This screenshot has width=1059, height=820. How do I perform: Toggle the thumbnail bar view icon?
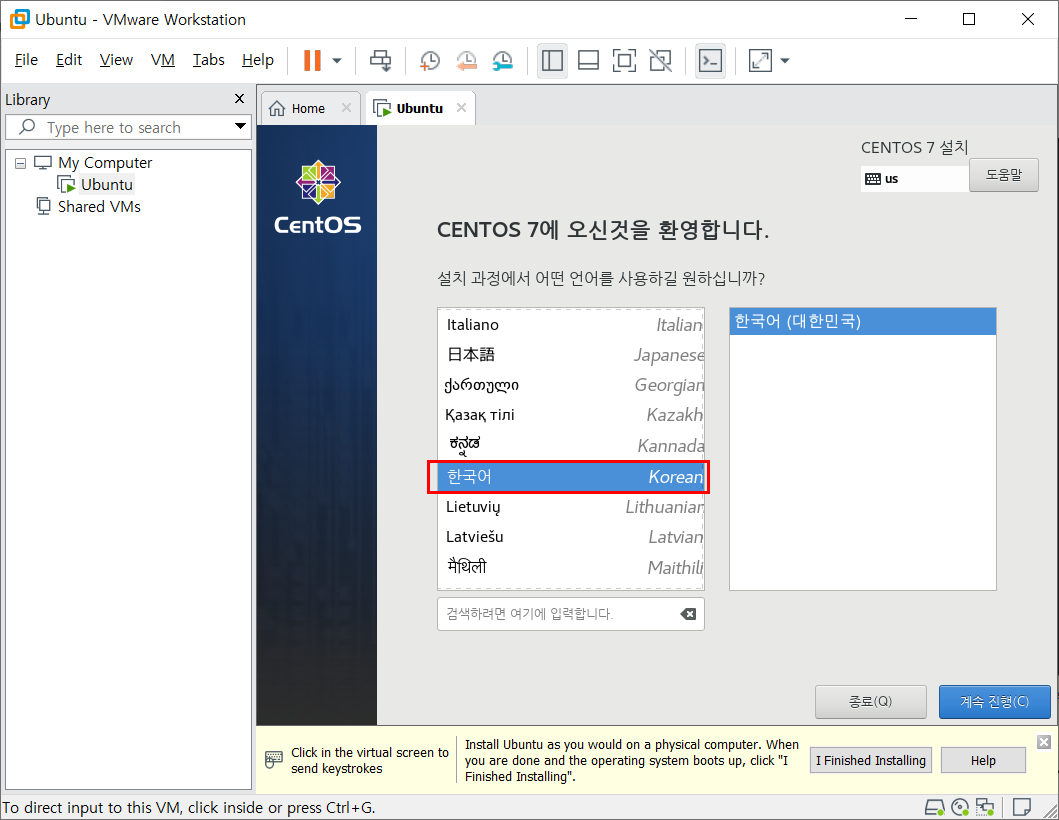pyautogui.click(x=588, y=61)
